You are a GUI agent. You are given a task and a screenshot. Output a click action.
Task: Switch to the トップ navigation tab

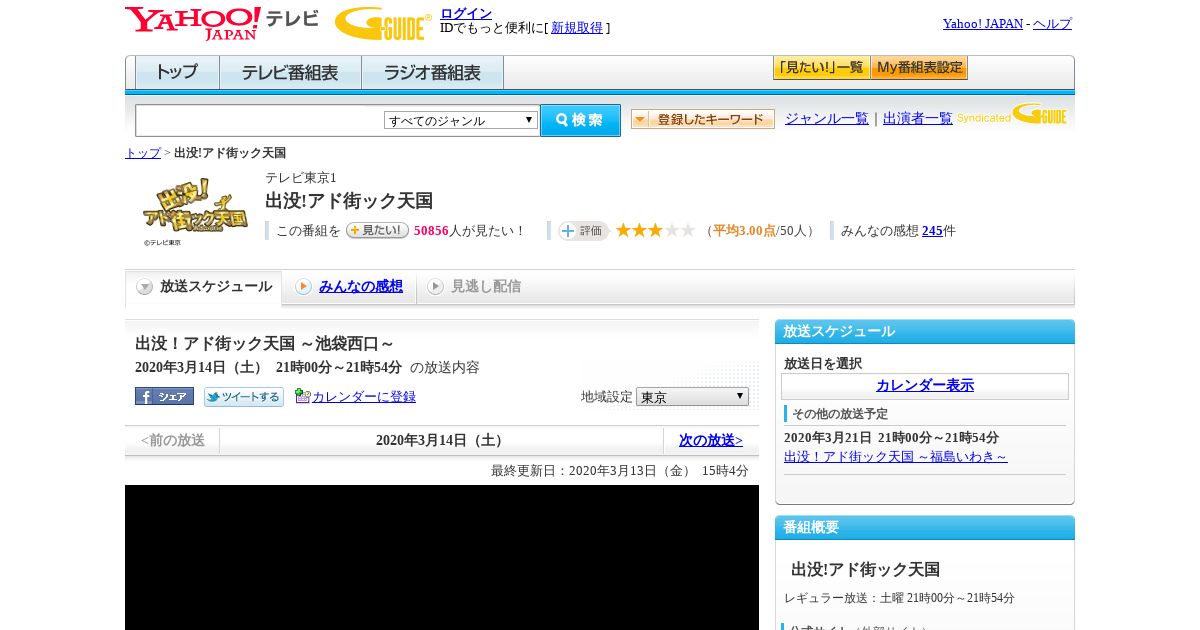coord(177,73)
